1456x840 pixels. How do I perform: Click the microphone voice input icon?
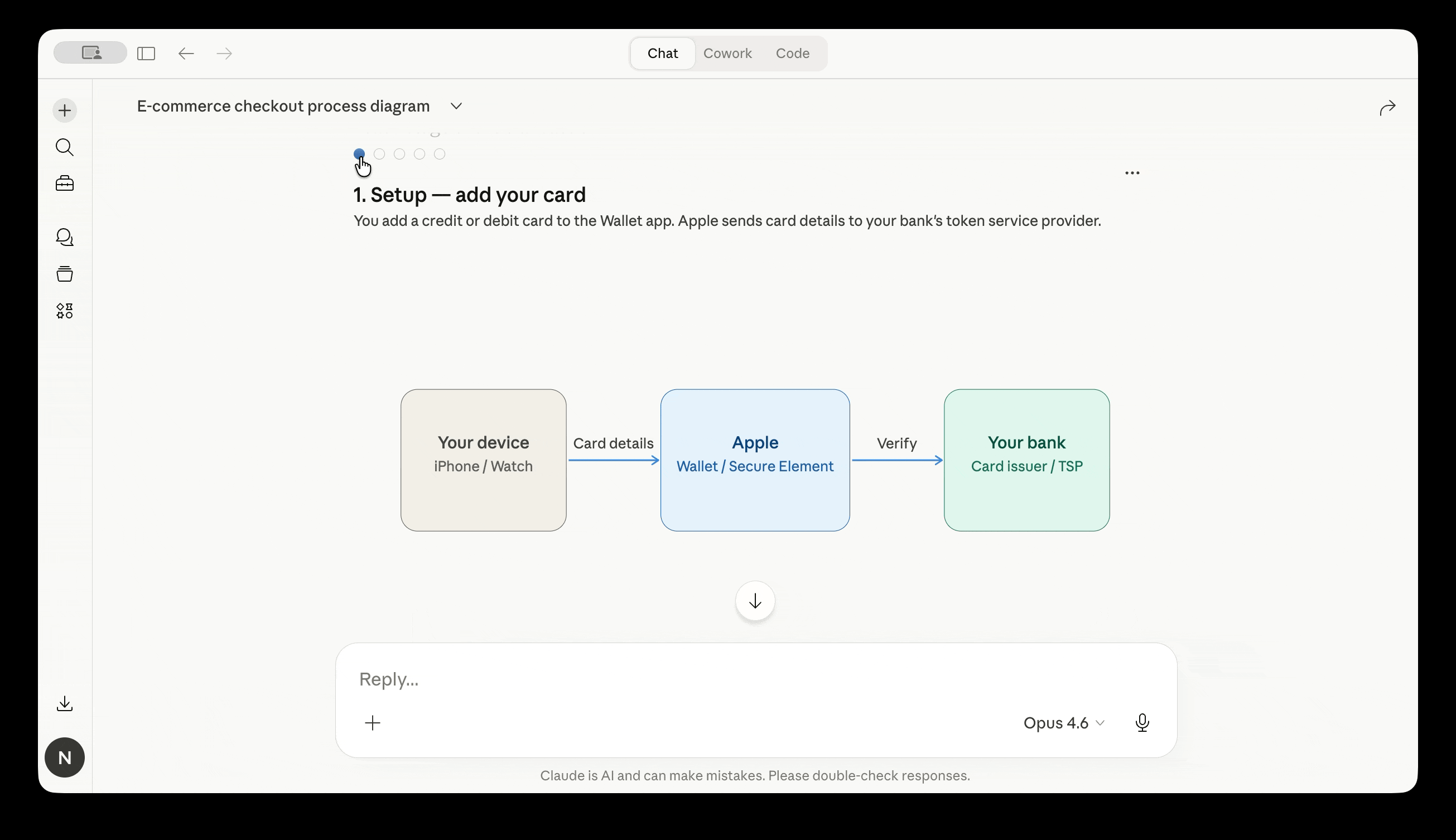click(x=1142, y=722)
